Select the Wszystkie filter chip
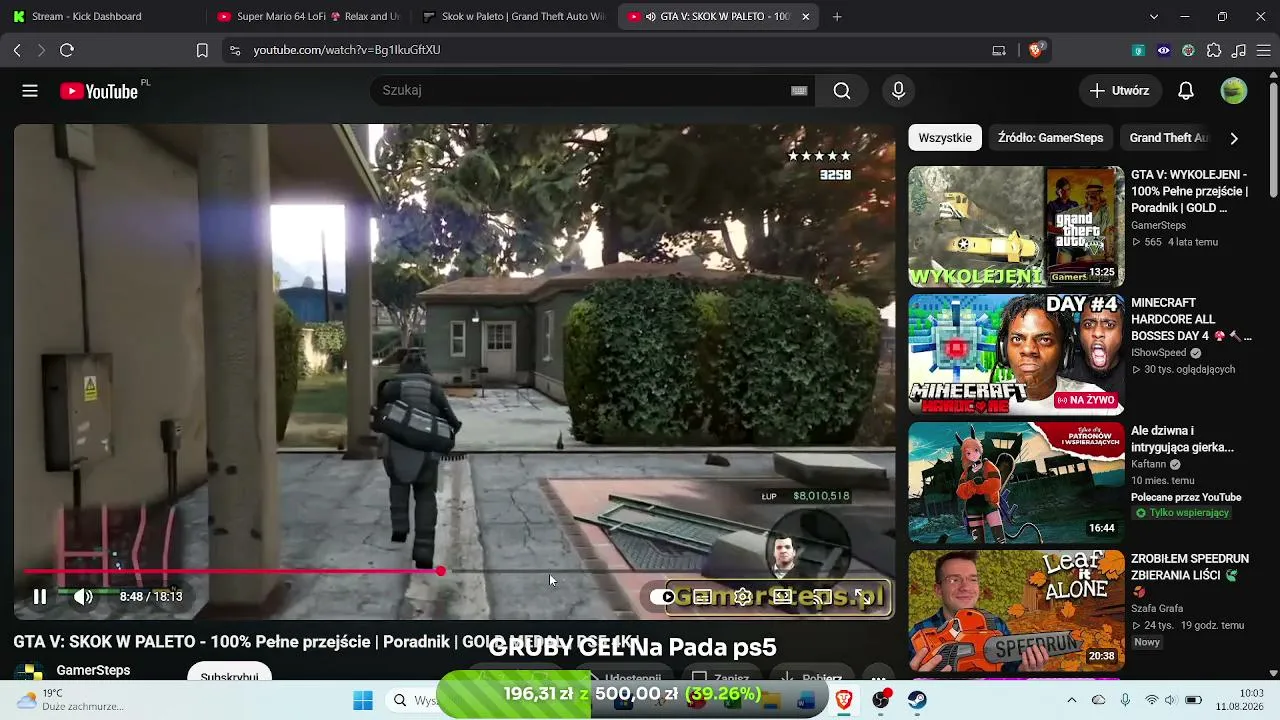 tap(945, 138)
